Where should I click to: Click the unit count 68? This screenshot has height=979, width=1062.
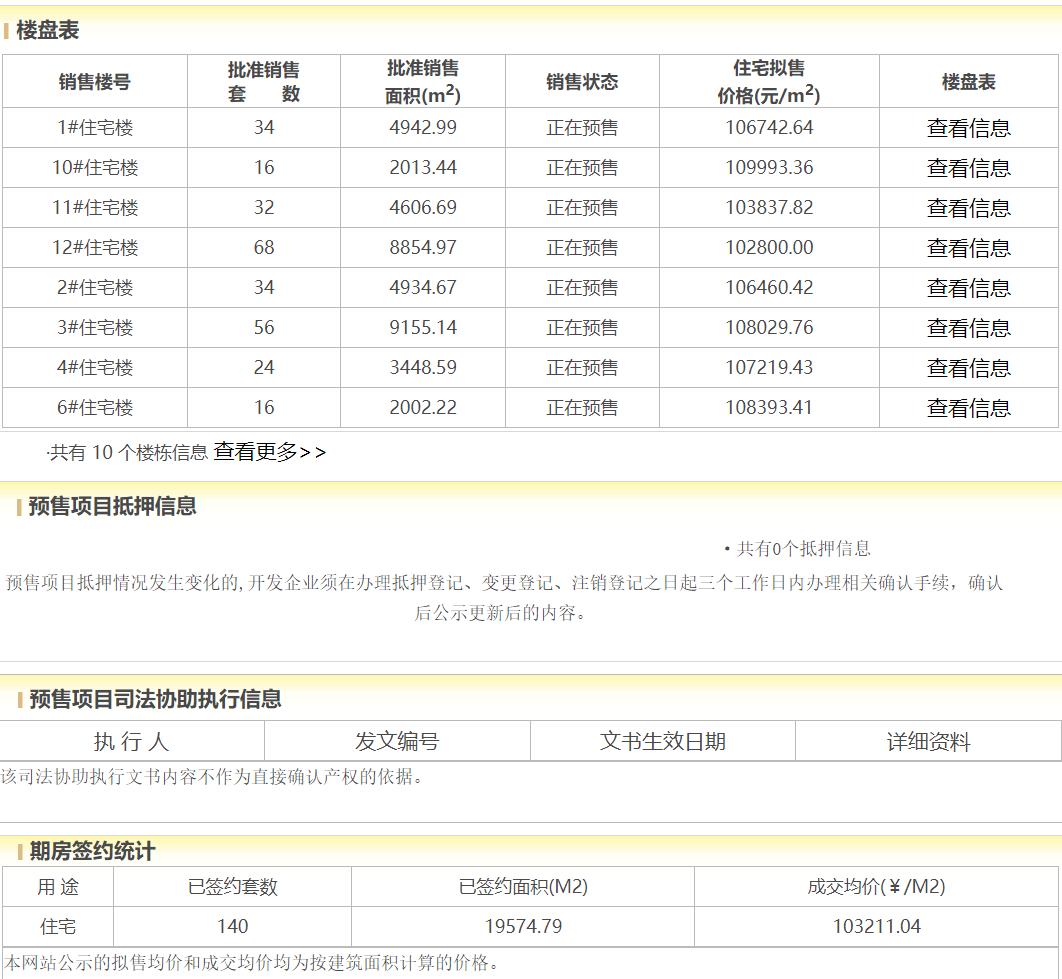tap(263, 247)
